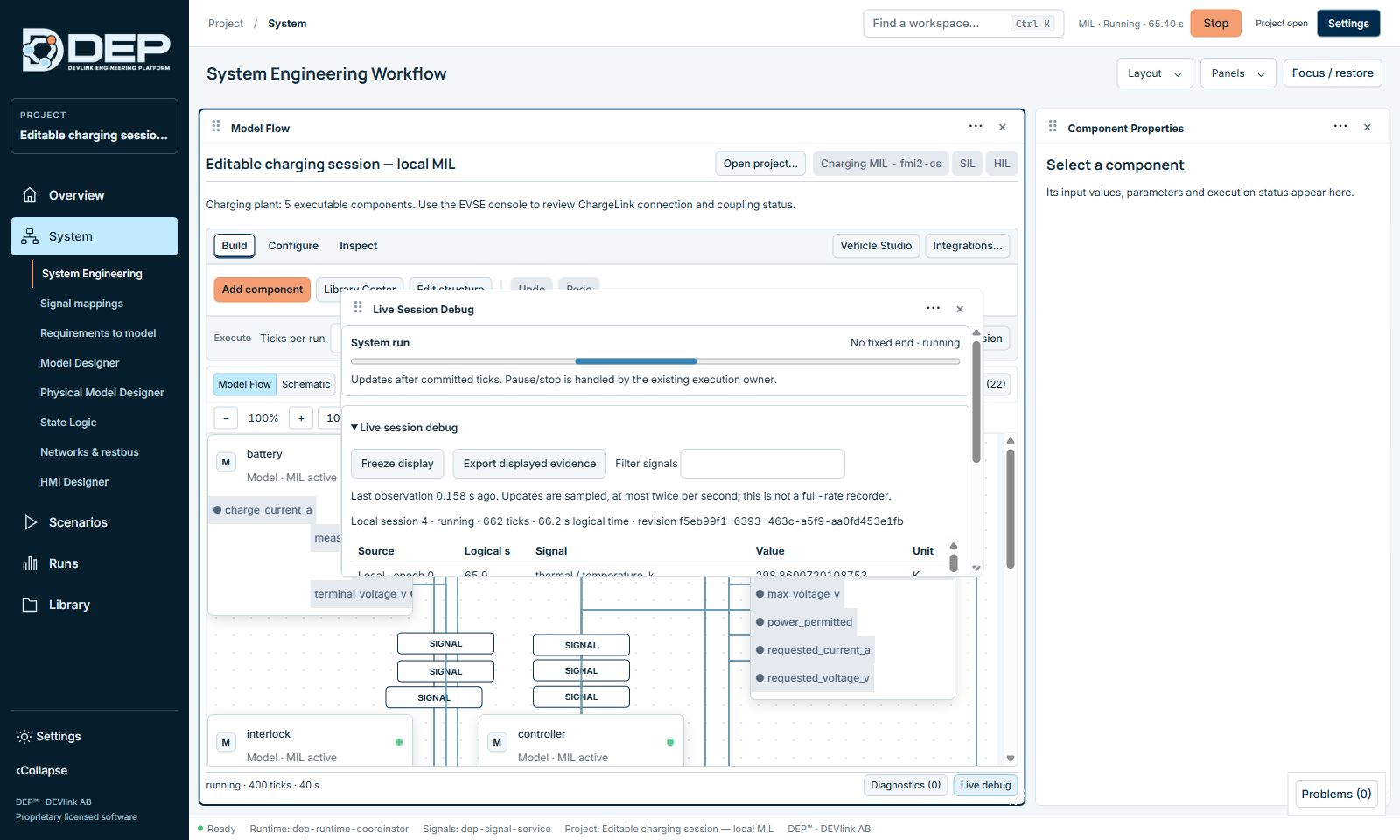The image size is (1400, 840).
Task: Click Add component button
Action: tap(262, 290)
